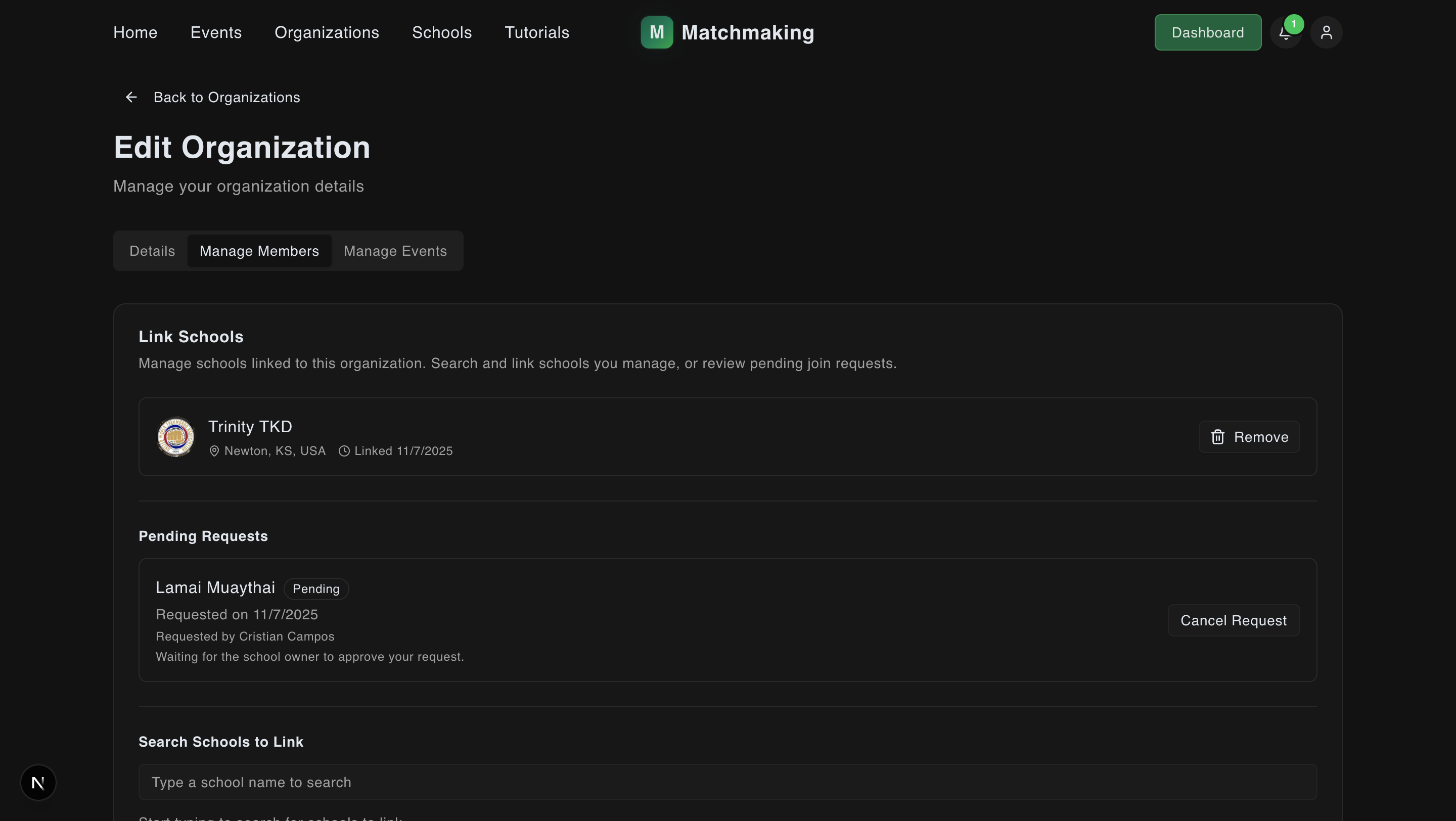
Task: Open Organizations in the navigation bar
Action: (x=327, y=32)
